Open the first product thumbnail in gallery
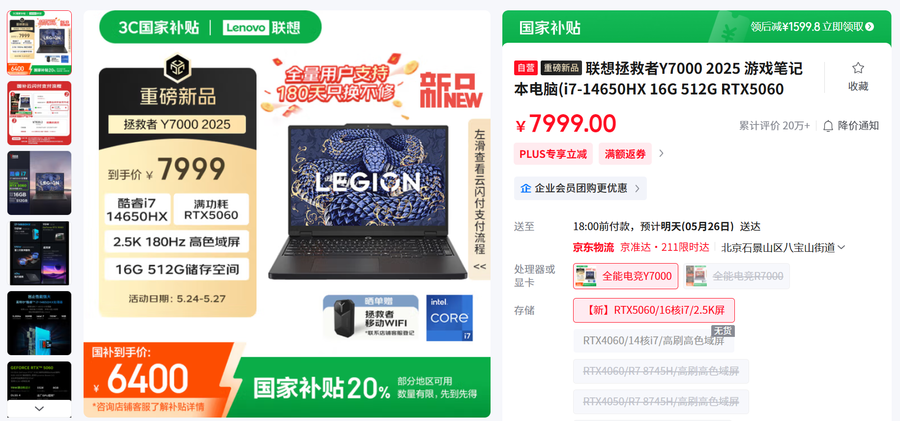This screenshot has height=421, width=900. [x=40, y=43]
